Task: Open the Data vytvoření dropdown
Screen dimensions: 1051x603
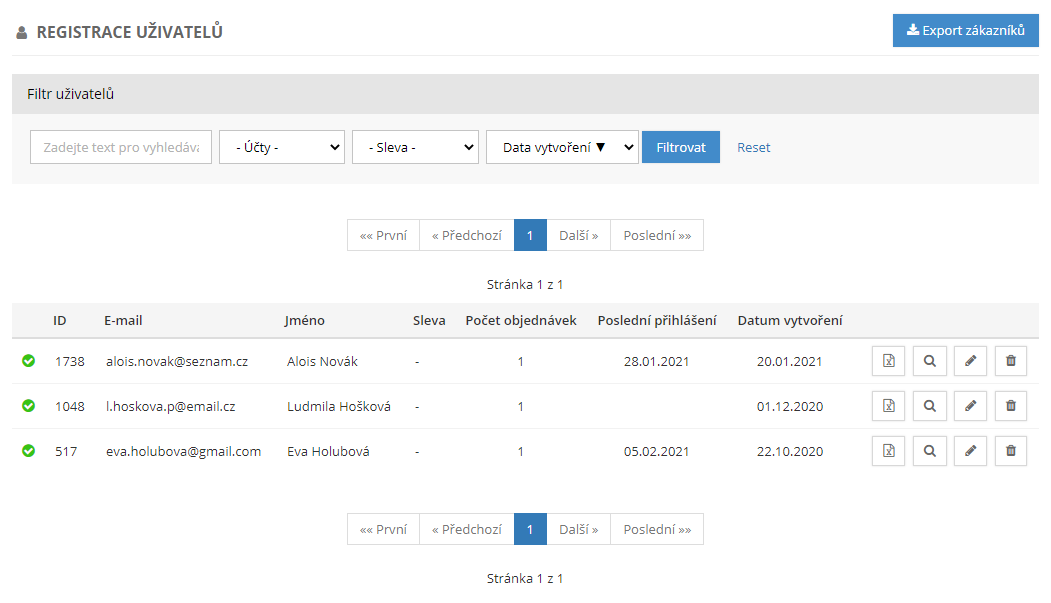Action: 562,147
